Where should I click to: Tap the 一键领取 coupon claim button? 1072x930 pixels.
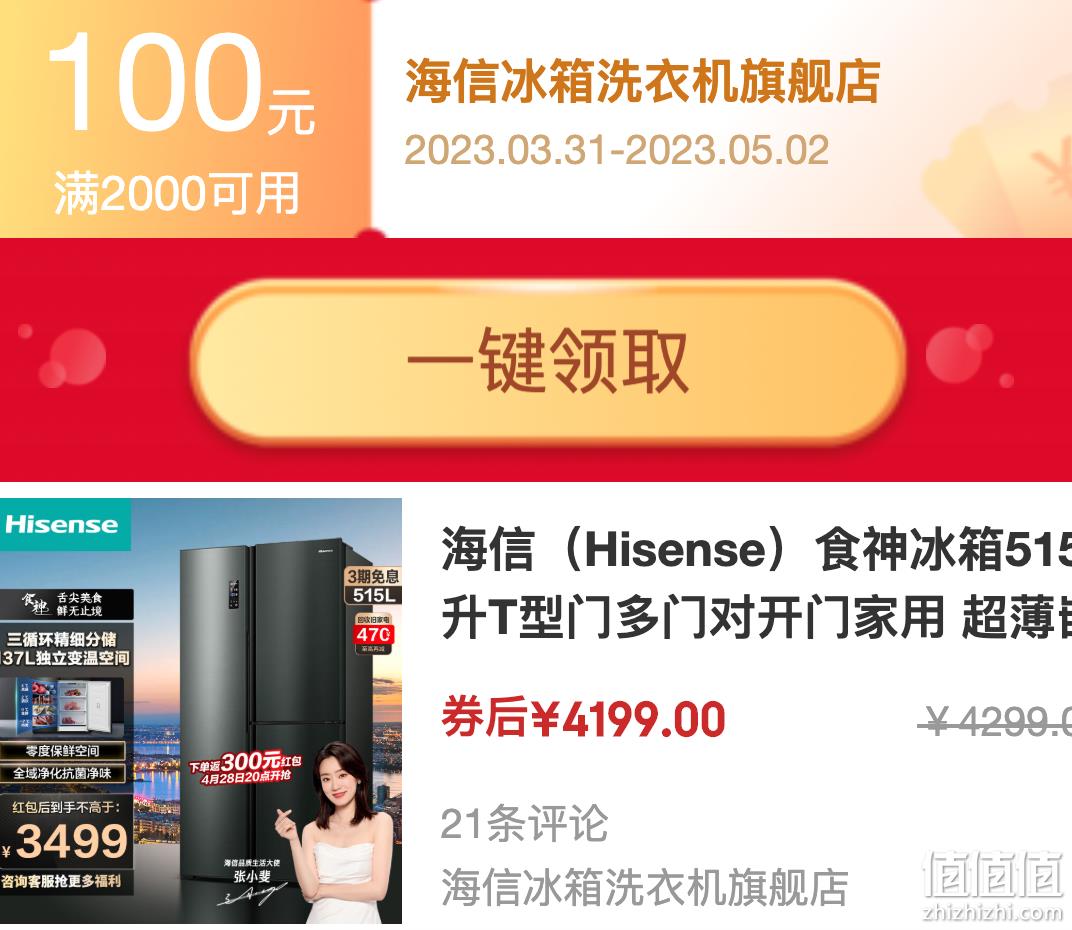[549, 361]
